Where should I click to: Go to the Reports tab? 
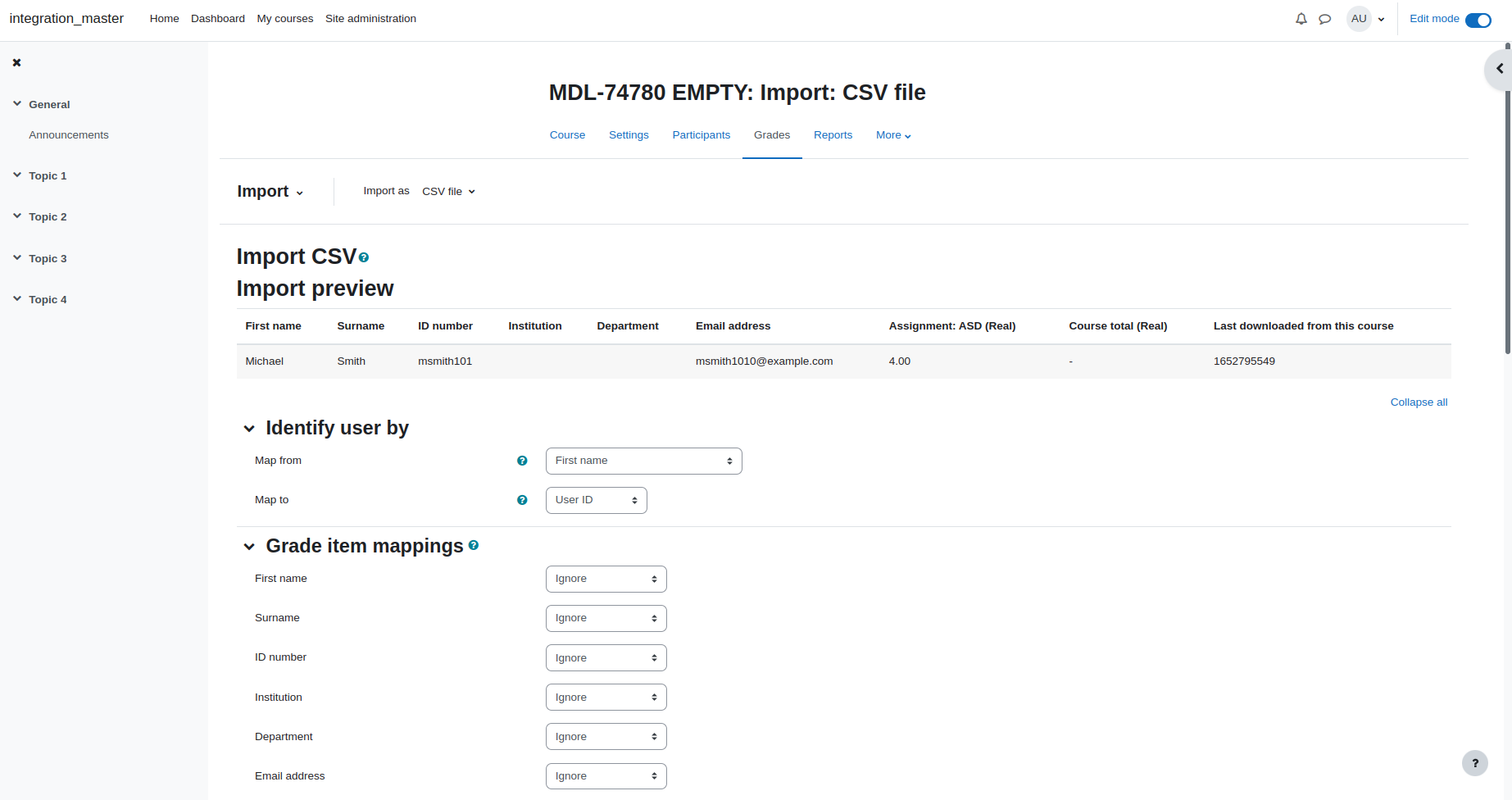[x=833, y=135]
